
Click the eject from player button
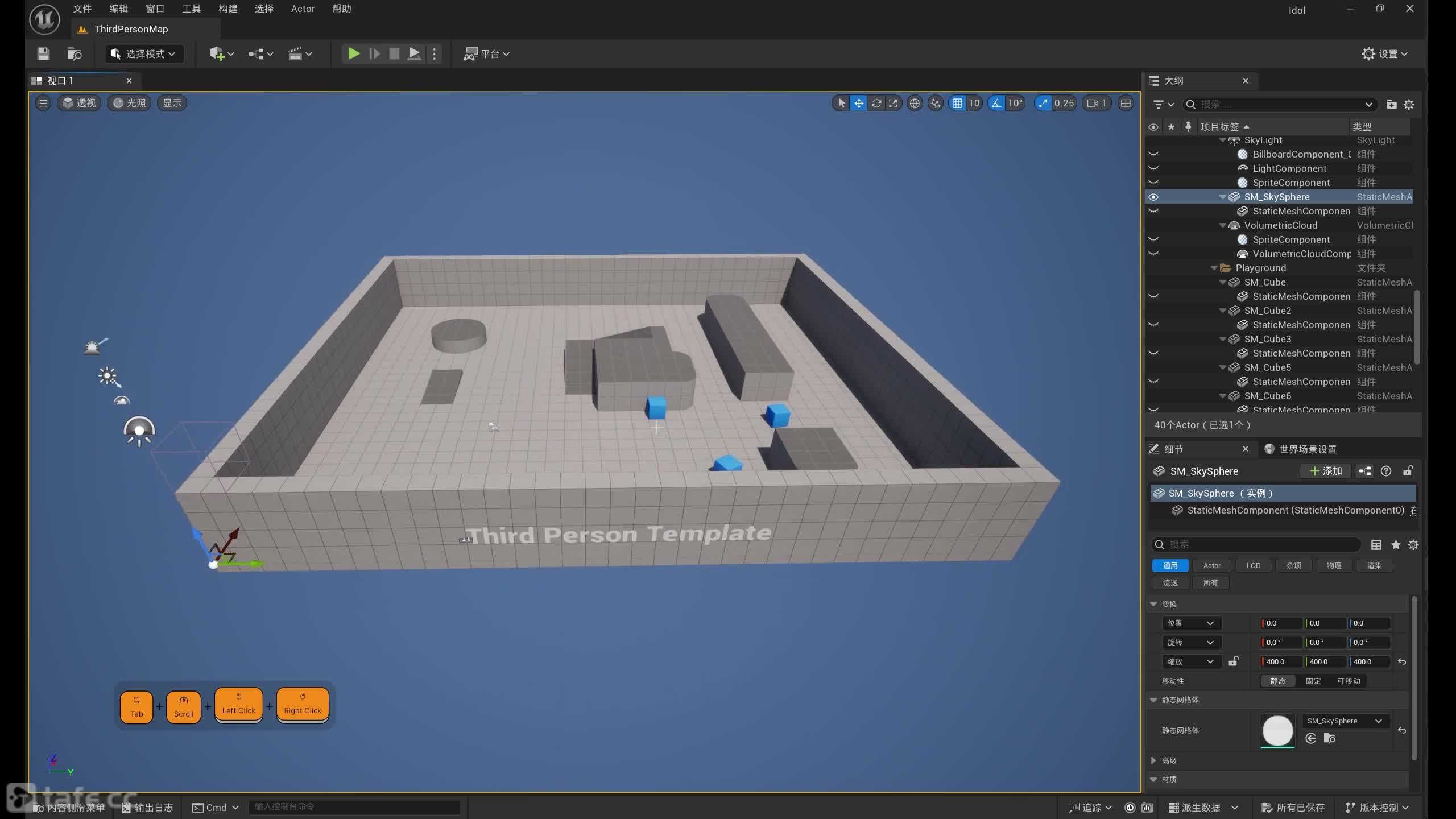pos(415,53)
